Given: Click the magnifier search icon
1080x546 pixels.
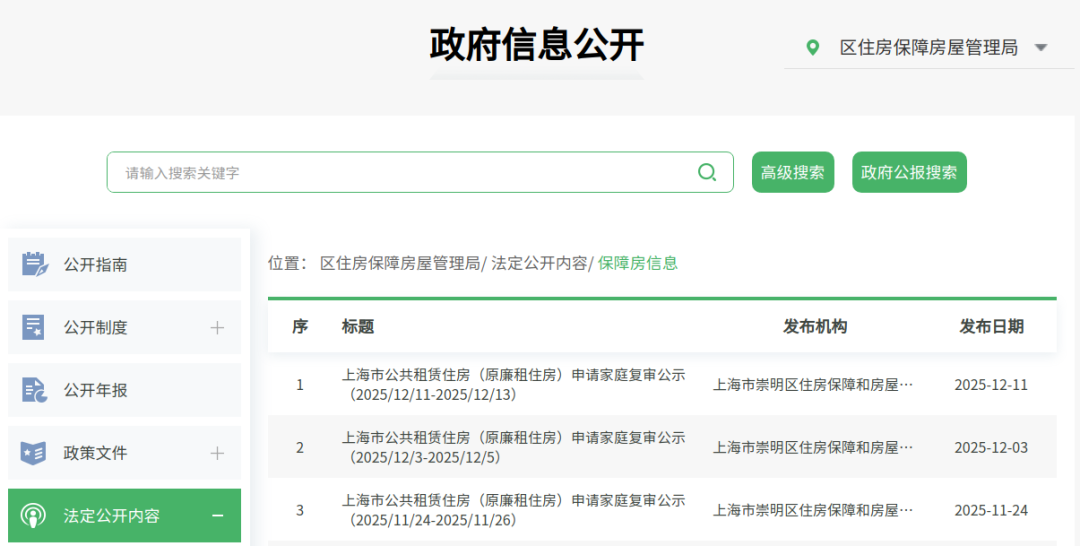Looking at the screenshot, I should pyautogui.click(x=707, y=172).
